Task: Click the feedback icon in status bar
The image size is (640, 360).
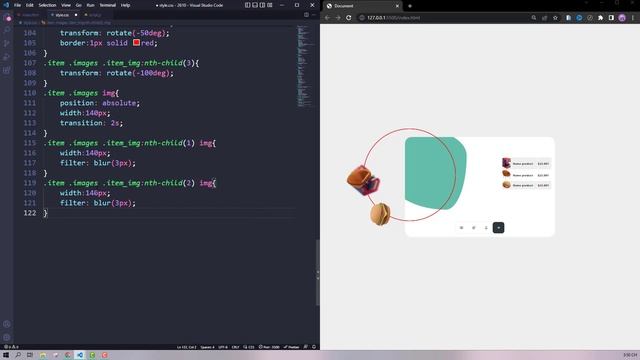Action: pyautogui.click(x=306, y=347)
